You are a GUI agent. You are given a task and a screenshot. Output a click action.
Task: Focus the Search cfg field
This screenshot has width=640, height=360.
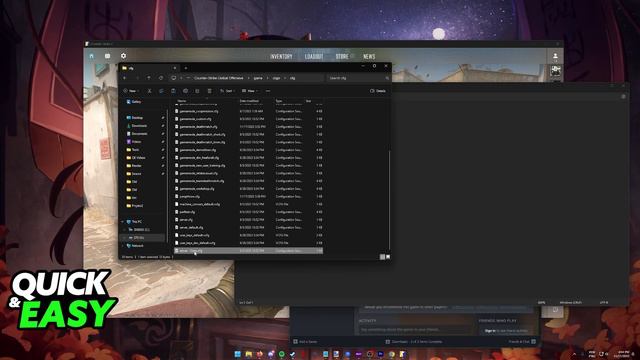pyautogui.click(x=358, y=78)
